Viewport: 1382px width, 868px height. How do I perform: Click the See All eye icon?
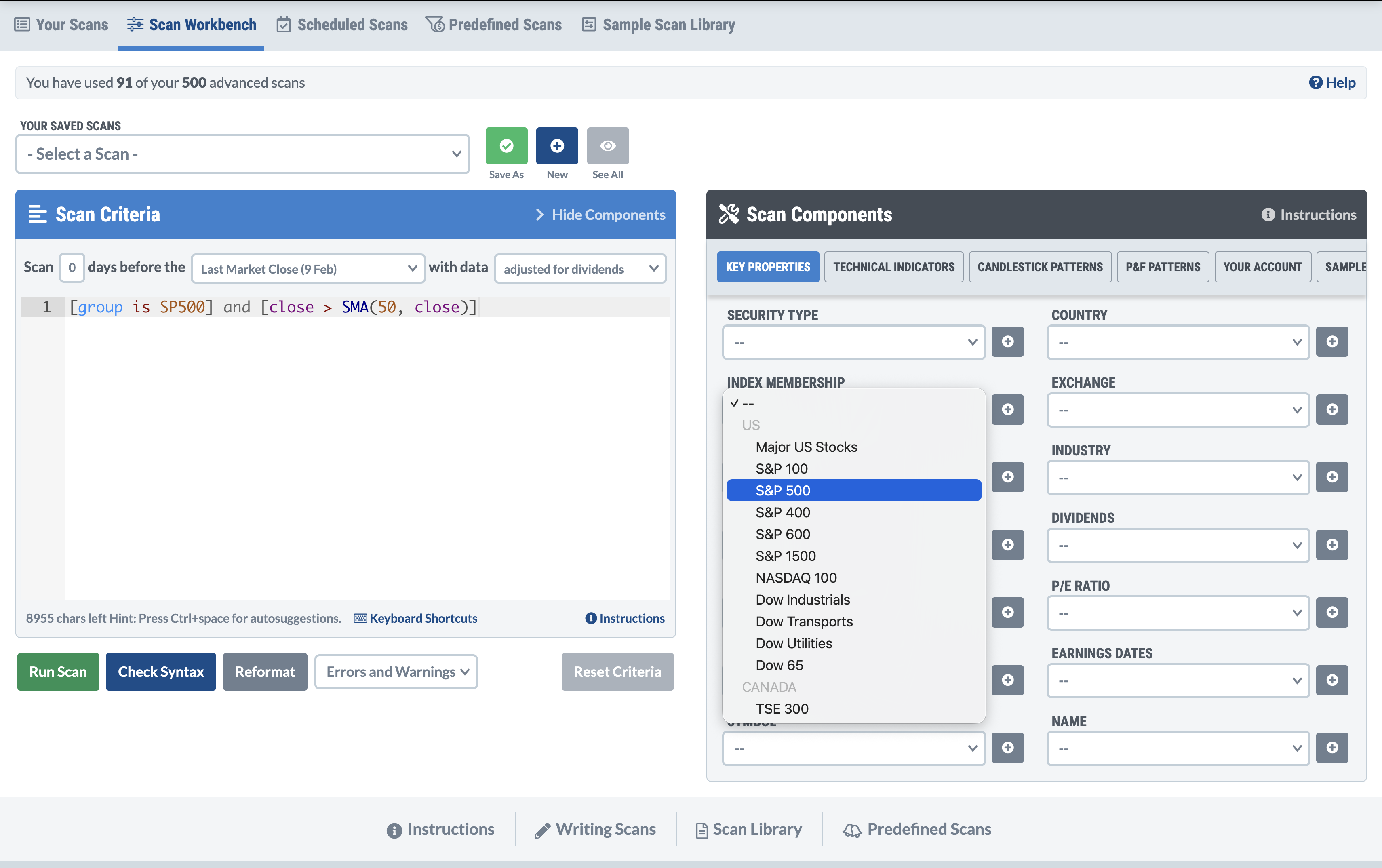pyautogui.click(x=608, y=146)
